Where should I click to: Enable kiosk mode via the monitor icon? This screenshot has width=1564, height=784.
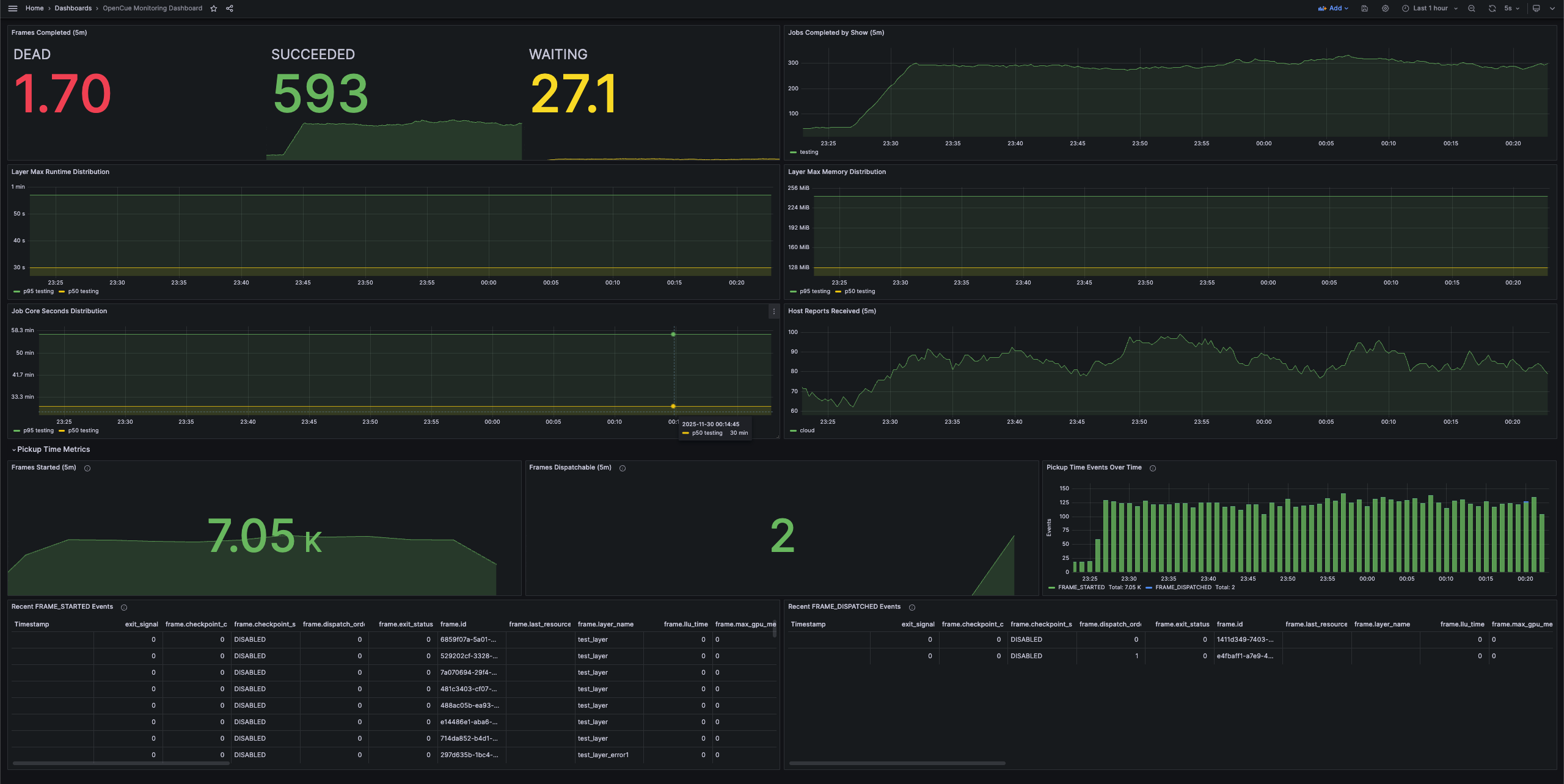[1535, 8]
